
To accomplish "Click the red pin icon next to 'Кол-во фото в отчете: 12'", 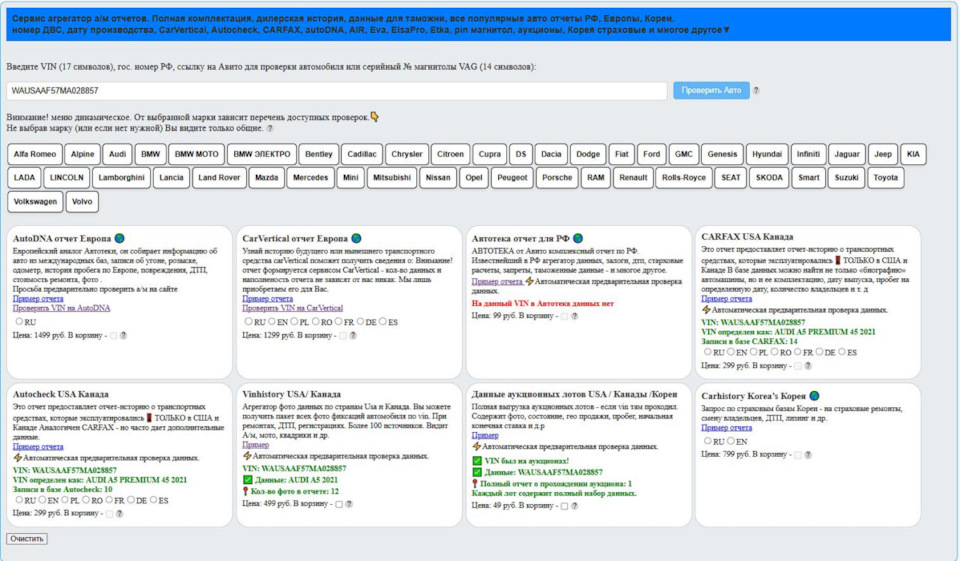I will [246, 491].
